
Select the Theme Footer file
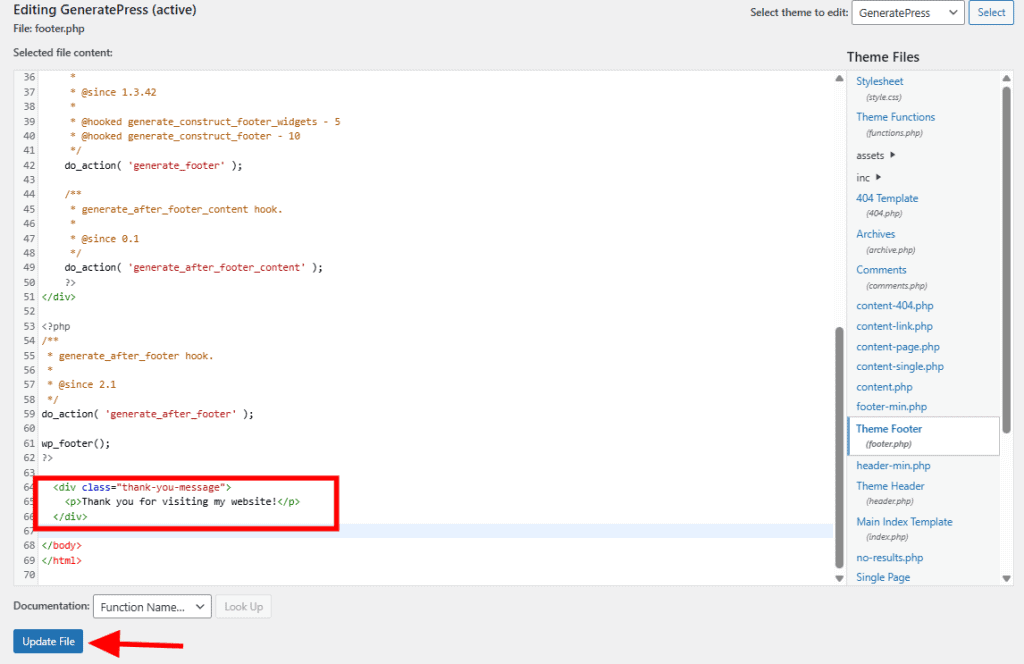coord(889,429)
